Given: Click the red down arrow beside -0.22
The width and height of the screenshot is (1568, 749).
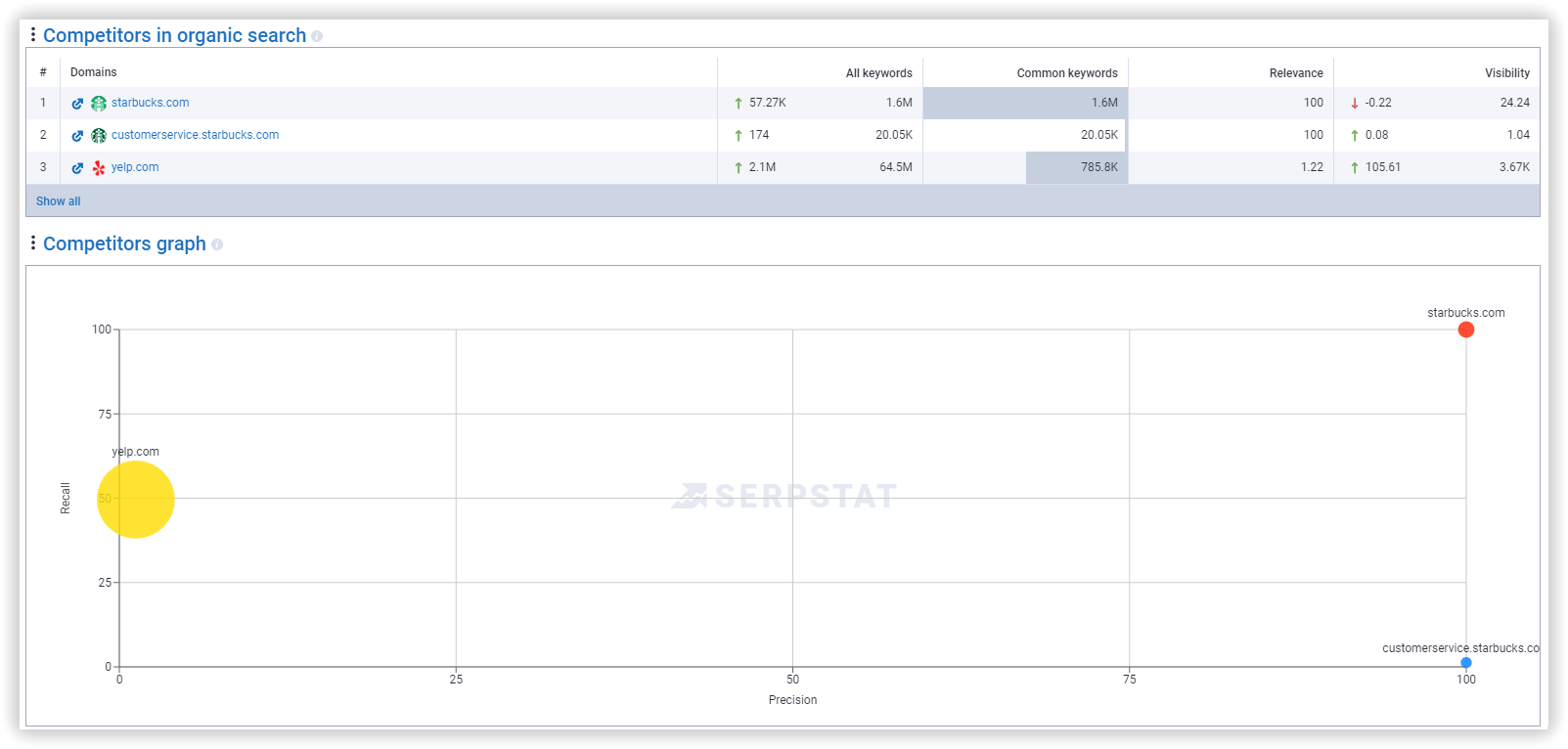Looking at the screenshot, I should 1355,103.
